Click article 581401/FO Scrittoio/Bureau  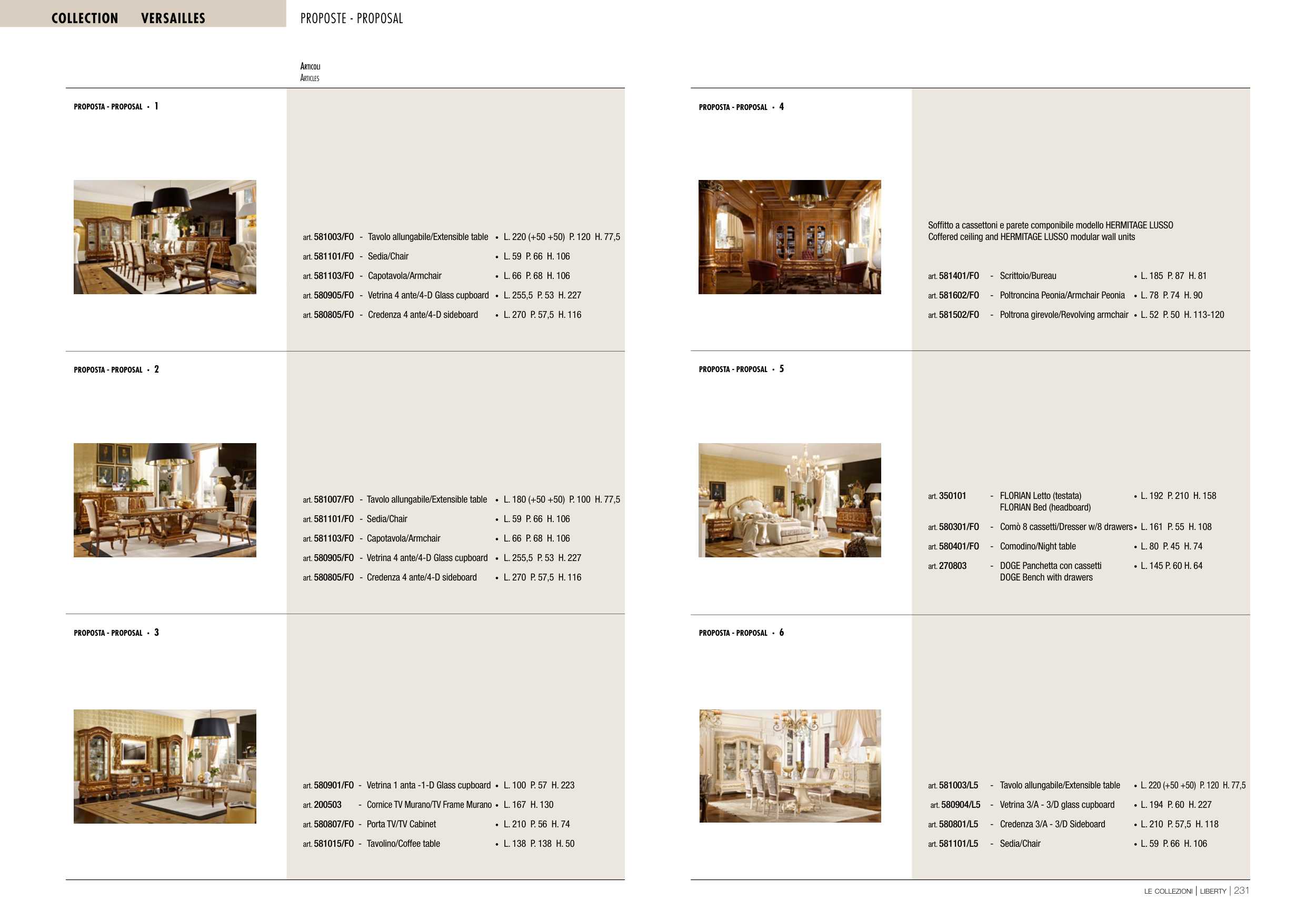coord(959,276)
